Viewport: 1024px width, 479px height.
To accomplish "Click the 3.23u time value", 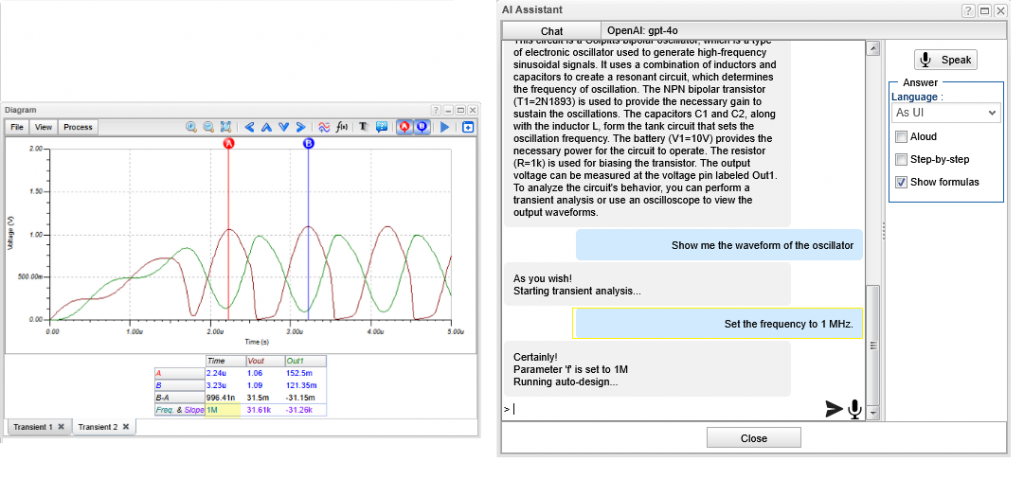I will pos(216,385).
